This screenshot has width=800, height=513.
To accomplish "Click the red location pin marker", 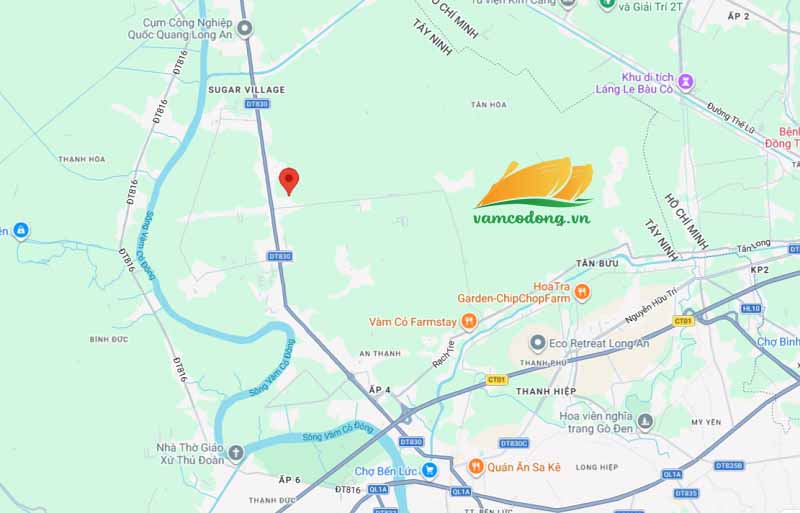I will click(289, 181).
